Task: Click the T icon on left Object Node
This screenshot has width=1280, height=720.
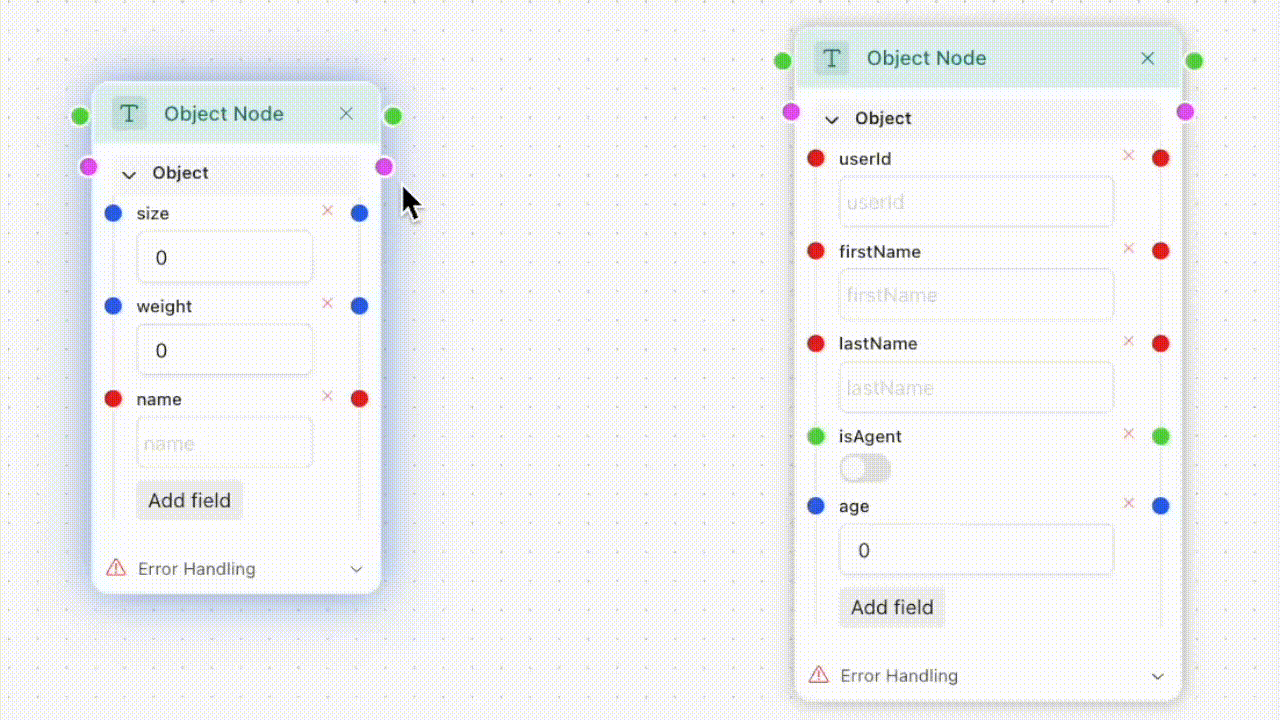Action: click(128, 114)
